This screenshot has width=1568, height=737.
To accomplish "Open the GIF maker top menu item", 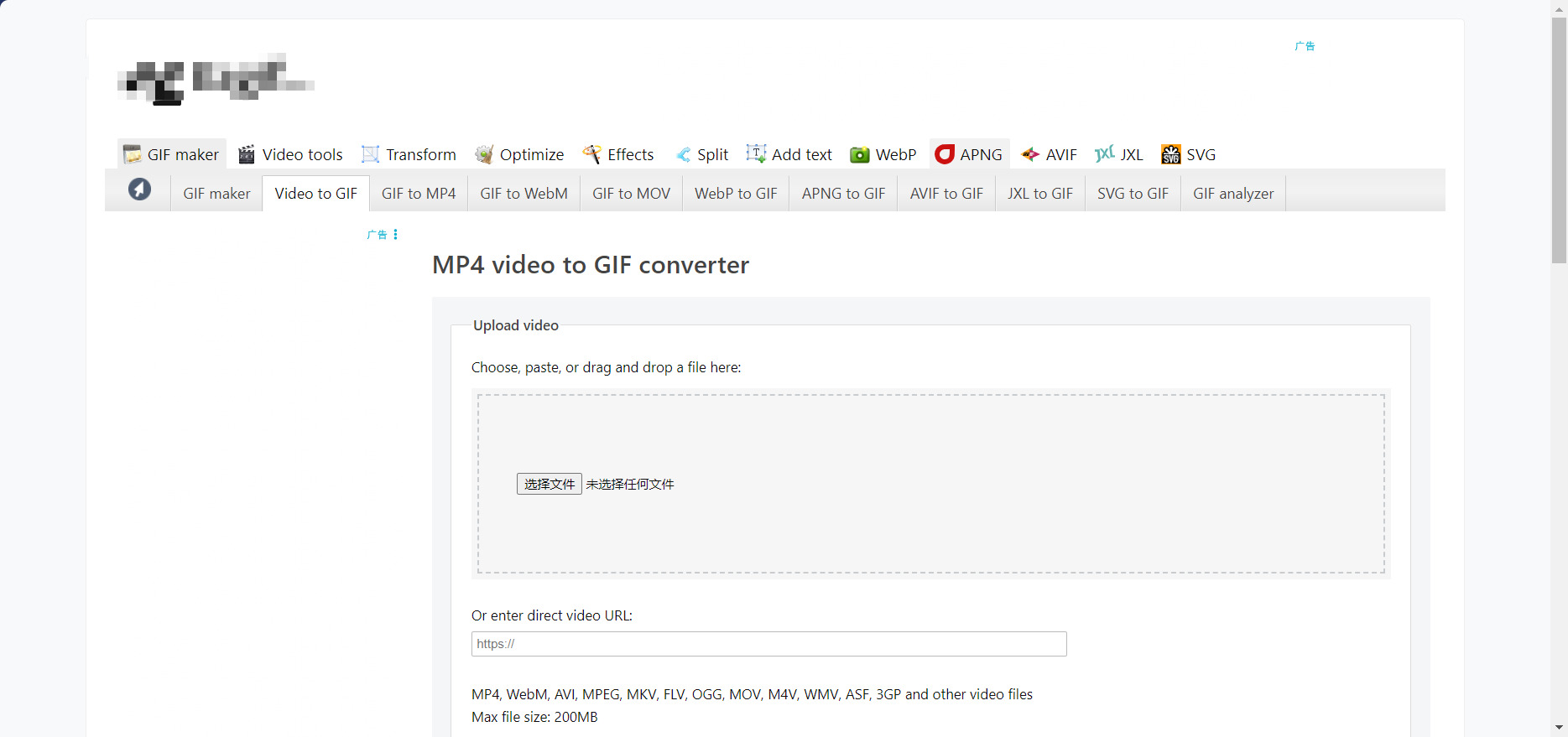I will (x=172, y=154).
